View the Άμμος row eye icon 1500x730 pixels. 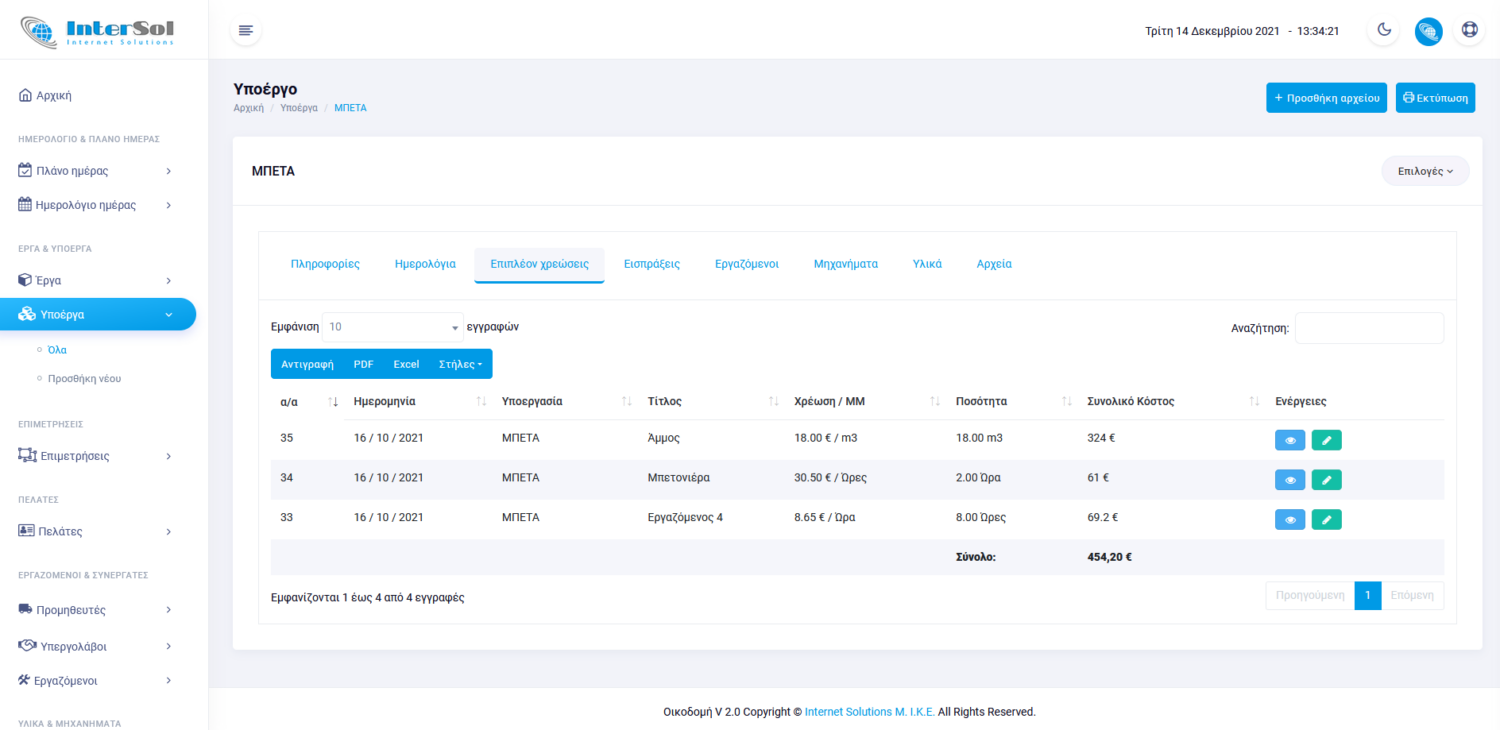pyautogui.click(x=1290, y=439)
